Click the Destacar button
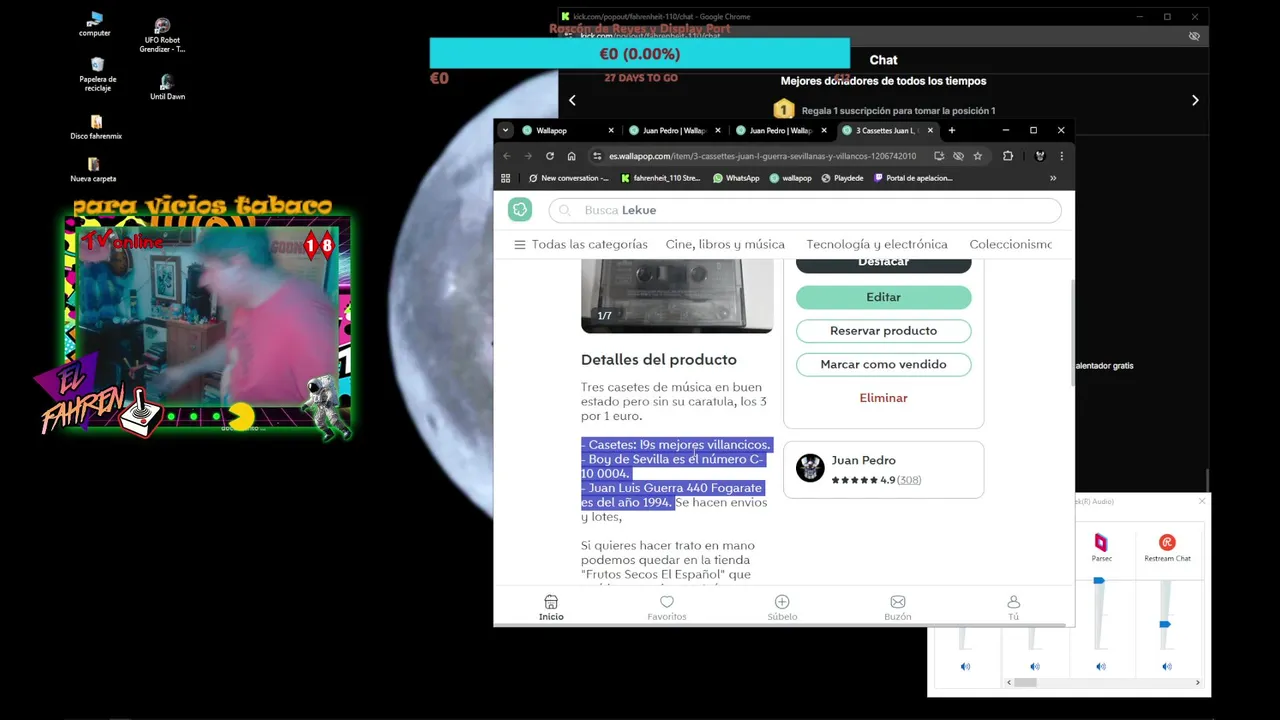 [883, 265]
